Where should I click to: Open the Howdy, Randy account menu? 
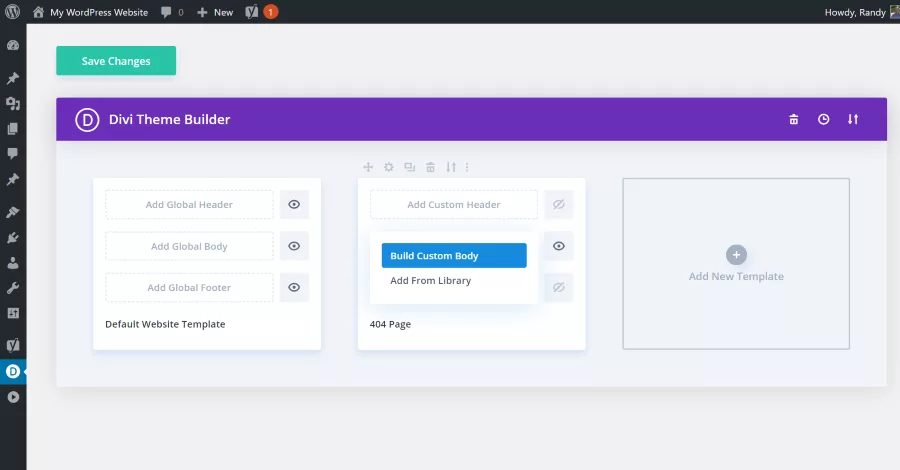861,12
